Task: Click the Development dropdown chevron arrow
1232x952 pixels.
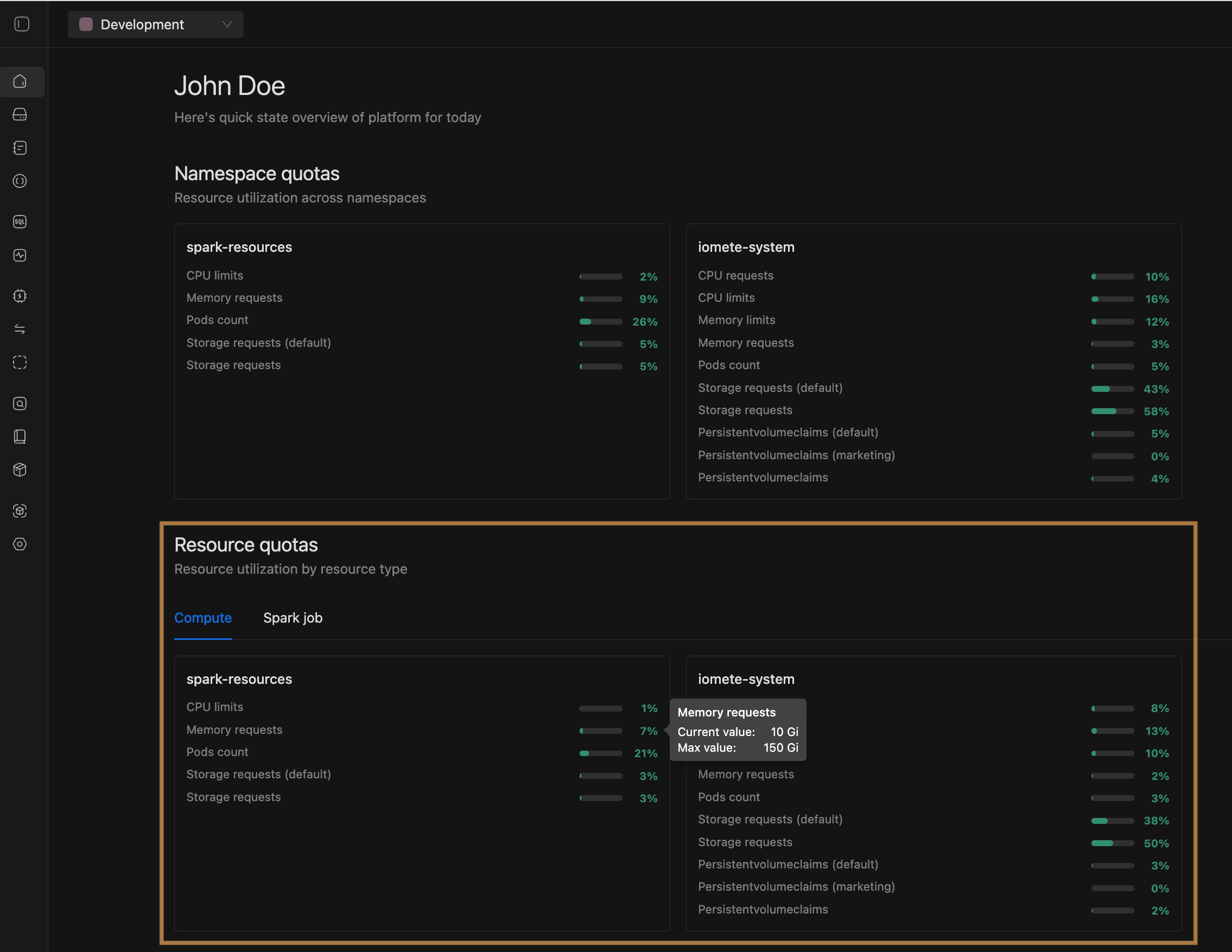Action: pyautogui.click(x=227, y=24)
